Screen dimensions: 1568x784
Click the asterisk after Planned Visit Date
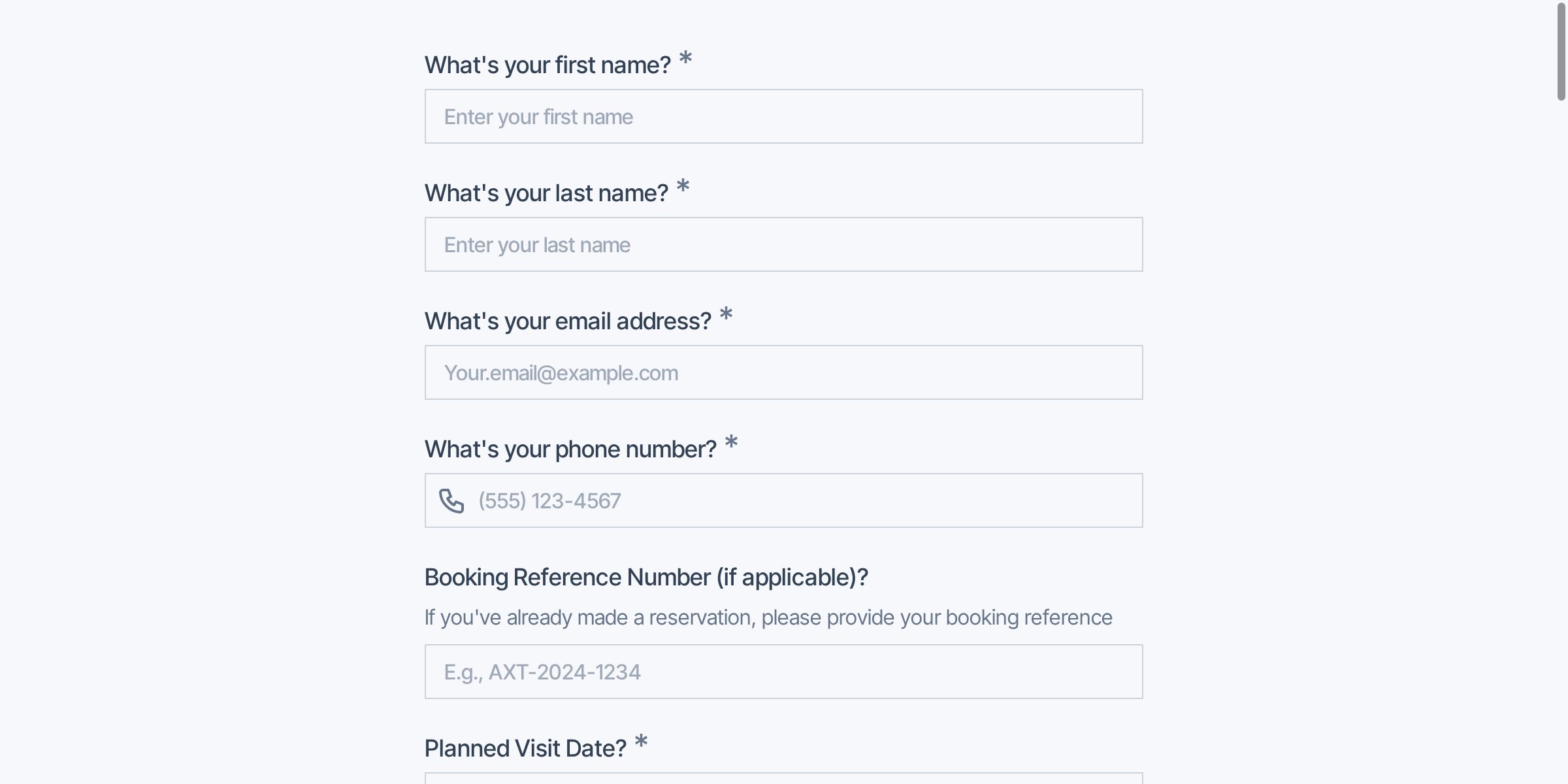(641, 742)
